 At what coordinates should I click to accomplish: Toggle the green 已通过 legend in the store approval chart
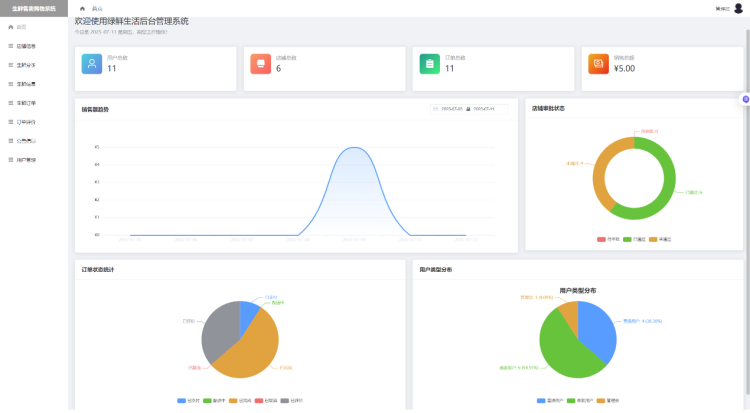(x=635, y=240)
